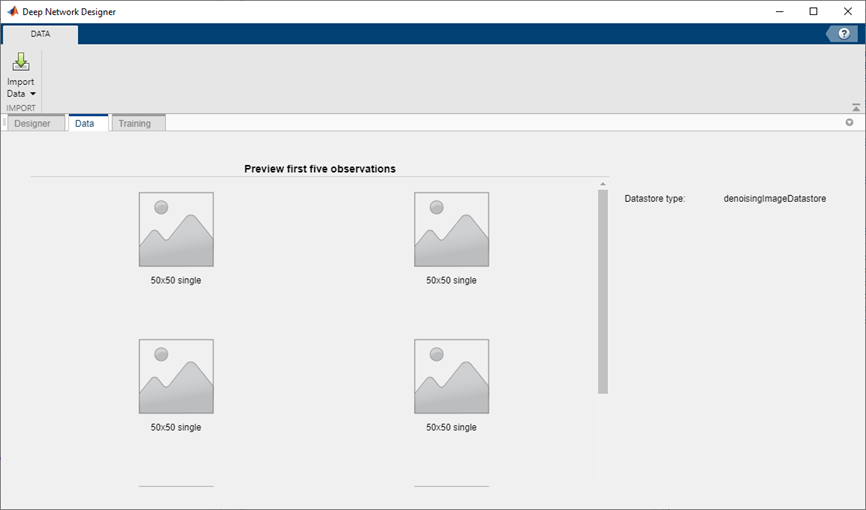This screenshot has height=510, width=866.
Task: Open the help question mark icon
Action: coord(843,34)
